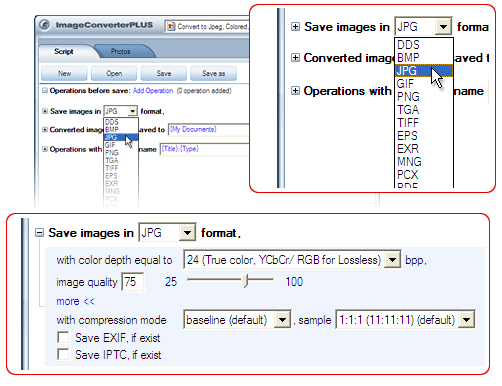This screenshot has width=502, height=386.
Task: Click the image quality slider handle
Action: 246,281
